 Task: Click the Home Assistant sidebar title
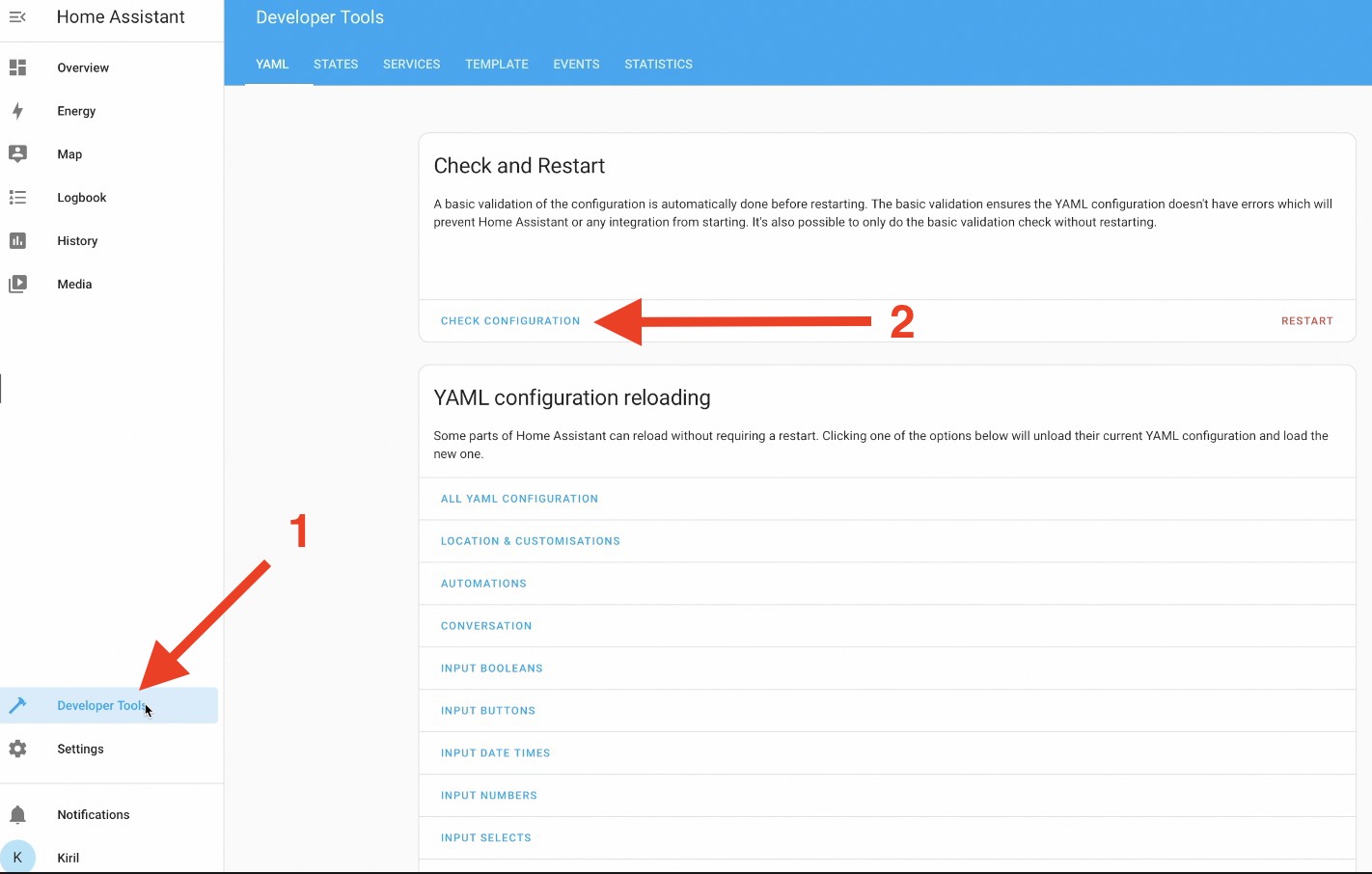tap(121, 17)
